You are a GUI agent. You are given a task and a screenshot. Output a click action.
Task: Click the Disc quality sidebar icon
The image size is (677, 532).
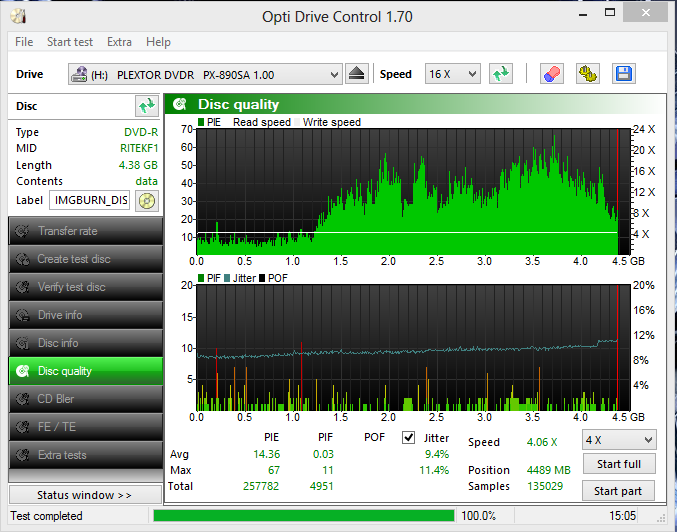pyautogui.click(x=22, y=371)
